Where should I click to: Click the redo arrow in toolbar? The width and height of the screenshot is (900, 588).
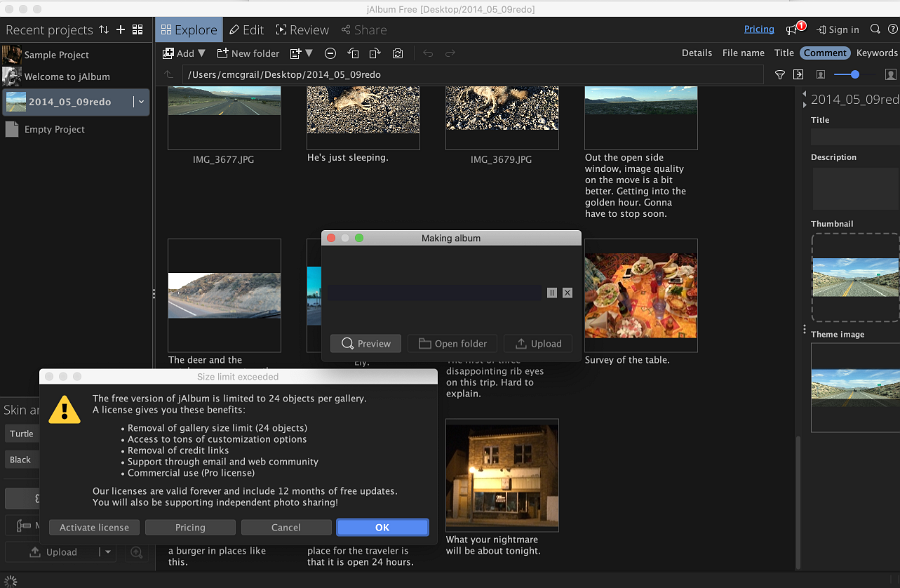tap(450, 53)
